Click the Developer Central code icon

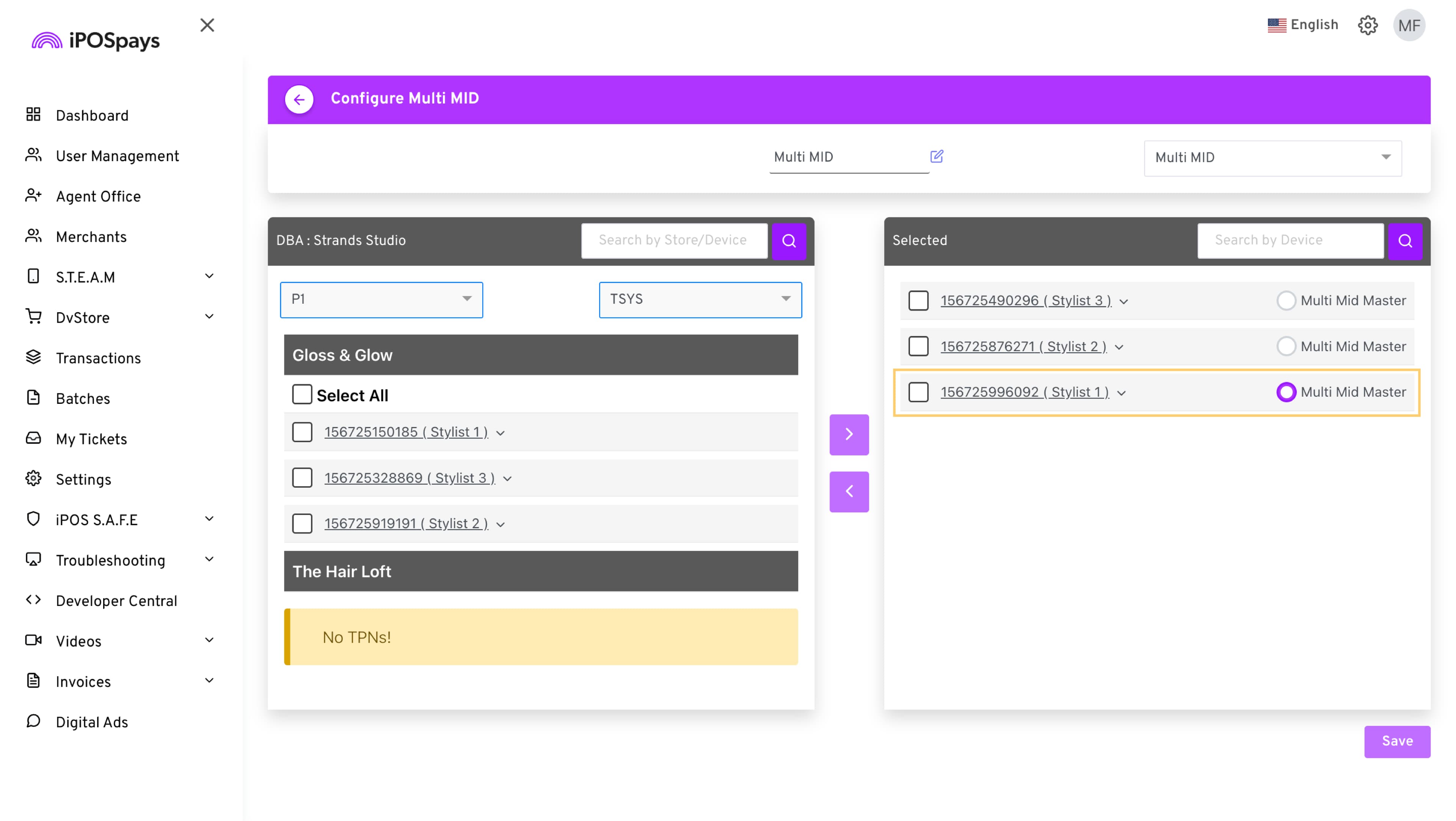coord(33,600)
